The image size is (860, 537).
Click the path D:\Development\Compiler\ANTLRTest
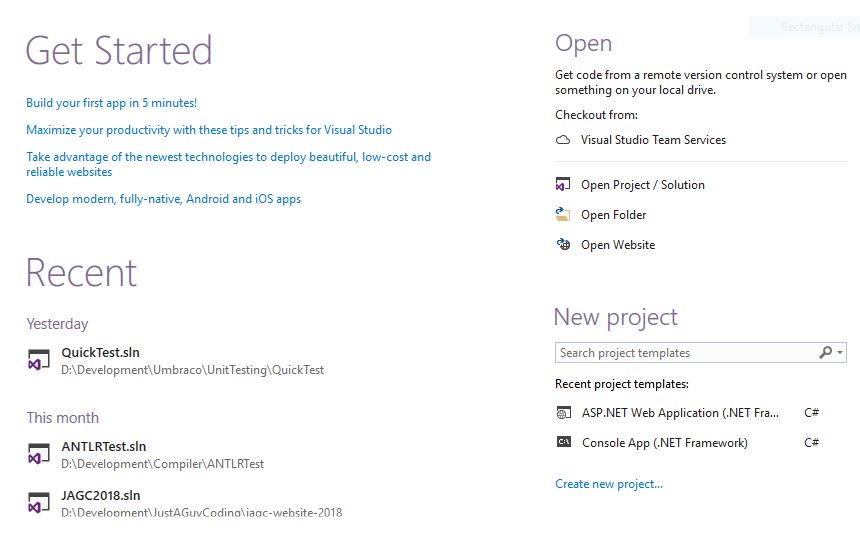[x=162, y=464]
